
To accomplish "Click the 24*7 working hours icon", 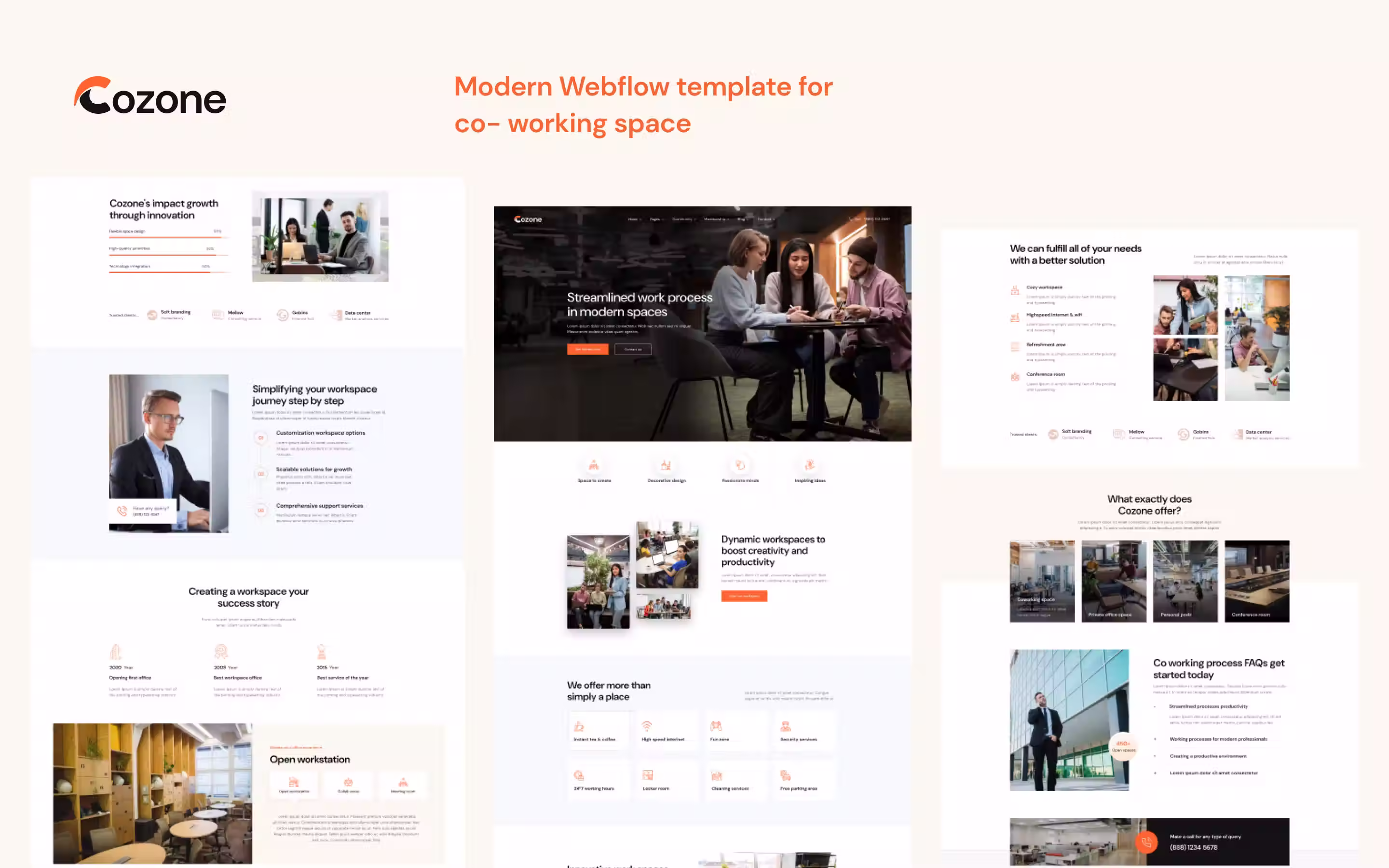I will [x=579, y=775].
